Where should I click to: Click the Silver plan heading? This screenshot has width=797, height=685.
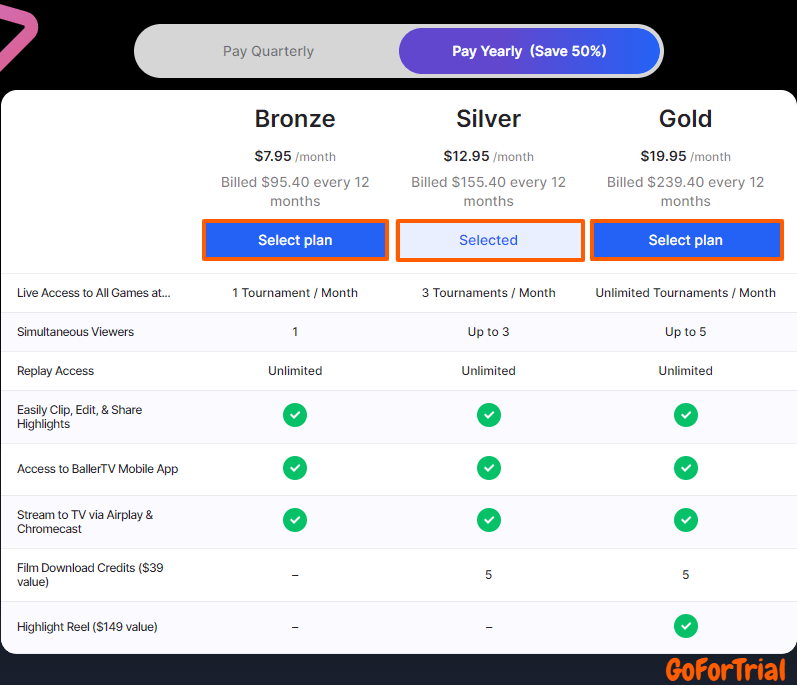[x=488, y=119]
